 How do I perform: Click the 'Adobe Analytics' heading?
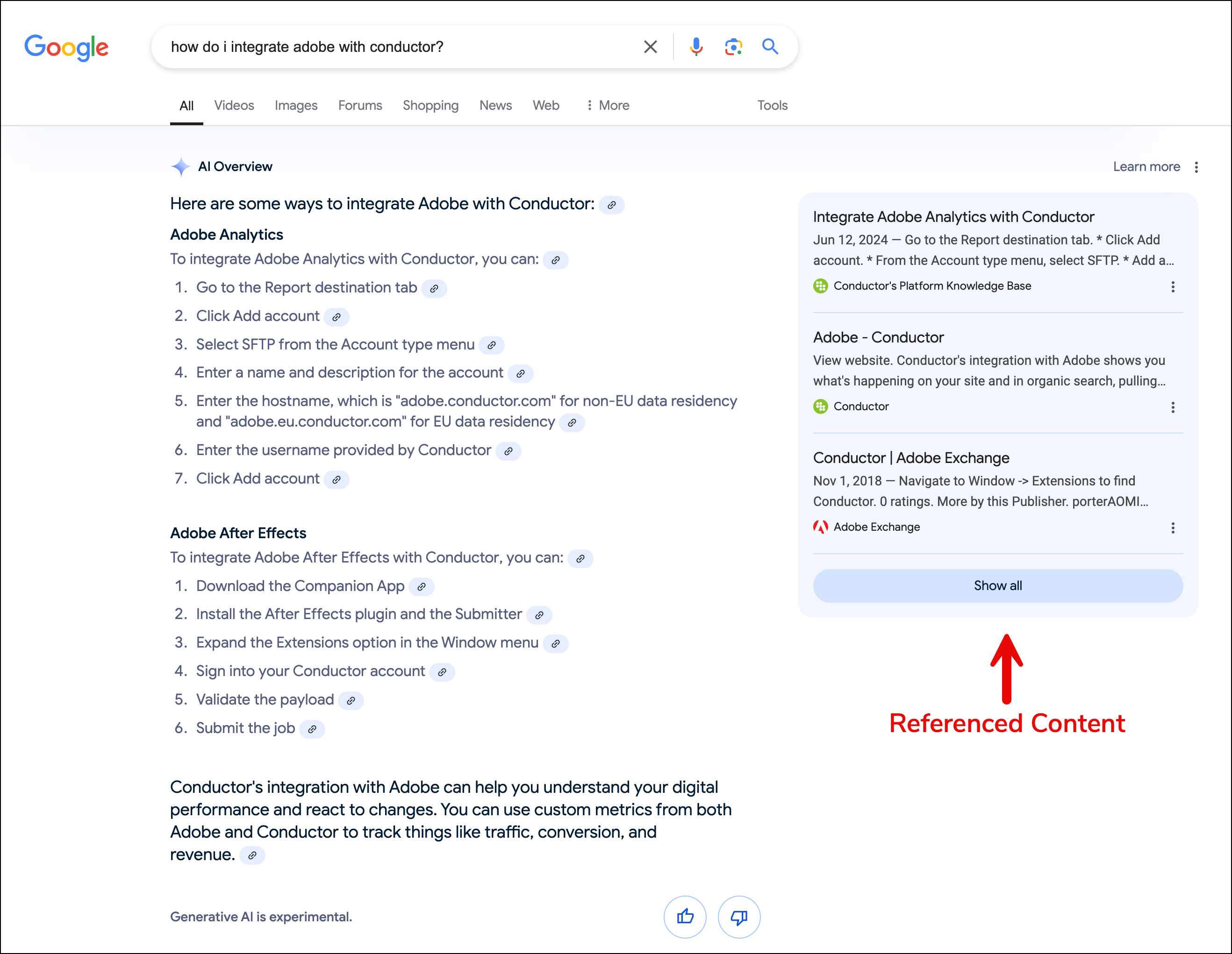point(227,235)
